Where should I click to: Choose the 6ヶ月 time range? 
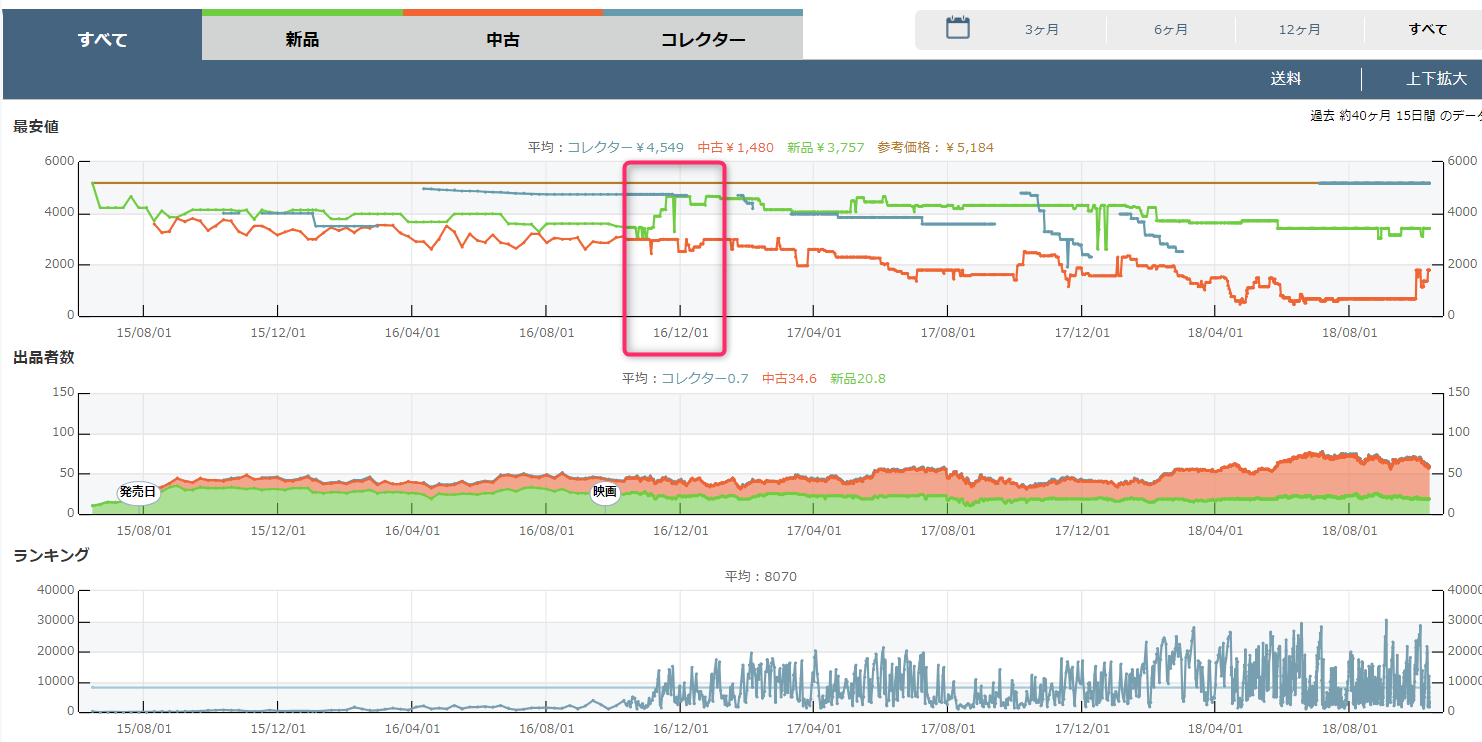(1171, 29)
